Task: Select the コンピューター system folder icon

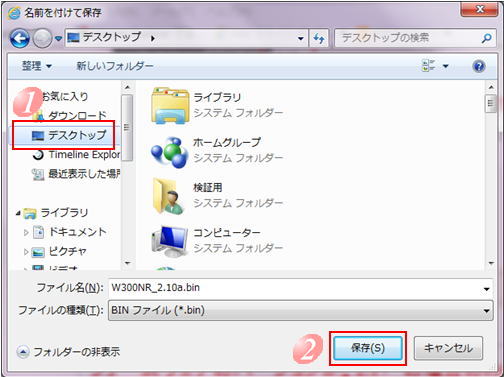Action: point(169,241)
